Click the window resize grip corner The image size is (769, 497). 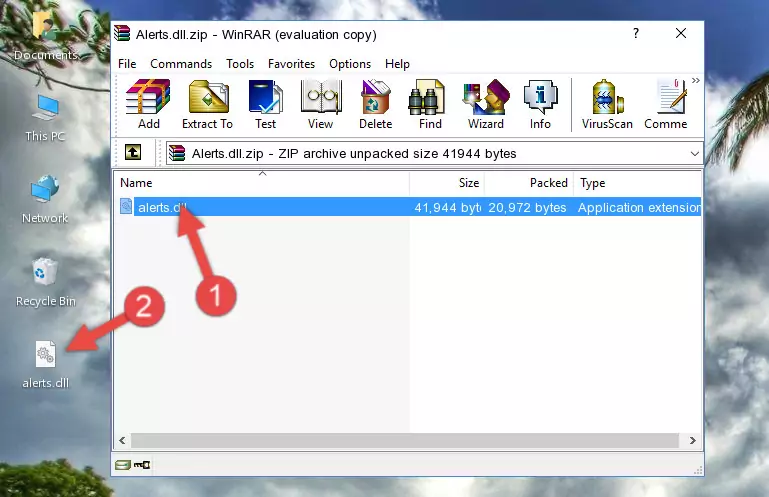click(698, 471)
